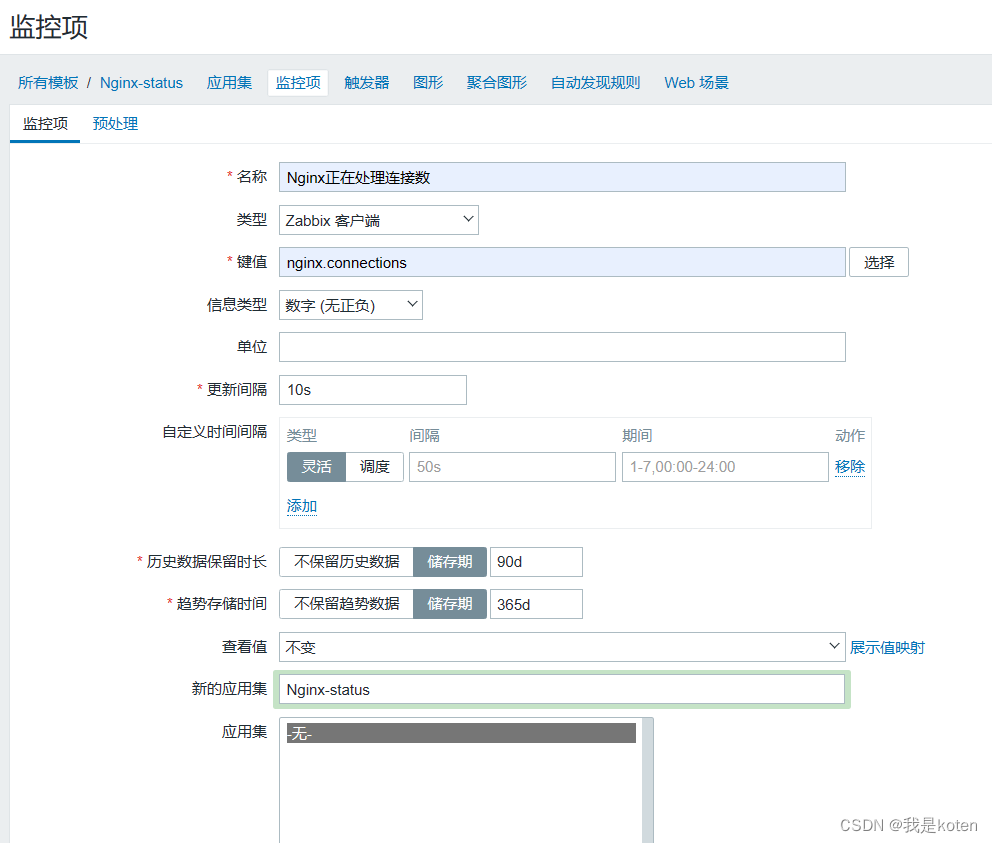Expand the 查看值 dropdown
Image resolution: width=992 pixels, height=843 pixels.
pyautogui.click(x=561, y=647)
